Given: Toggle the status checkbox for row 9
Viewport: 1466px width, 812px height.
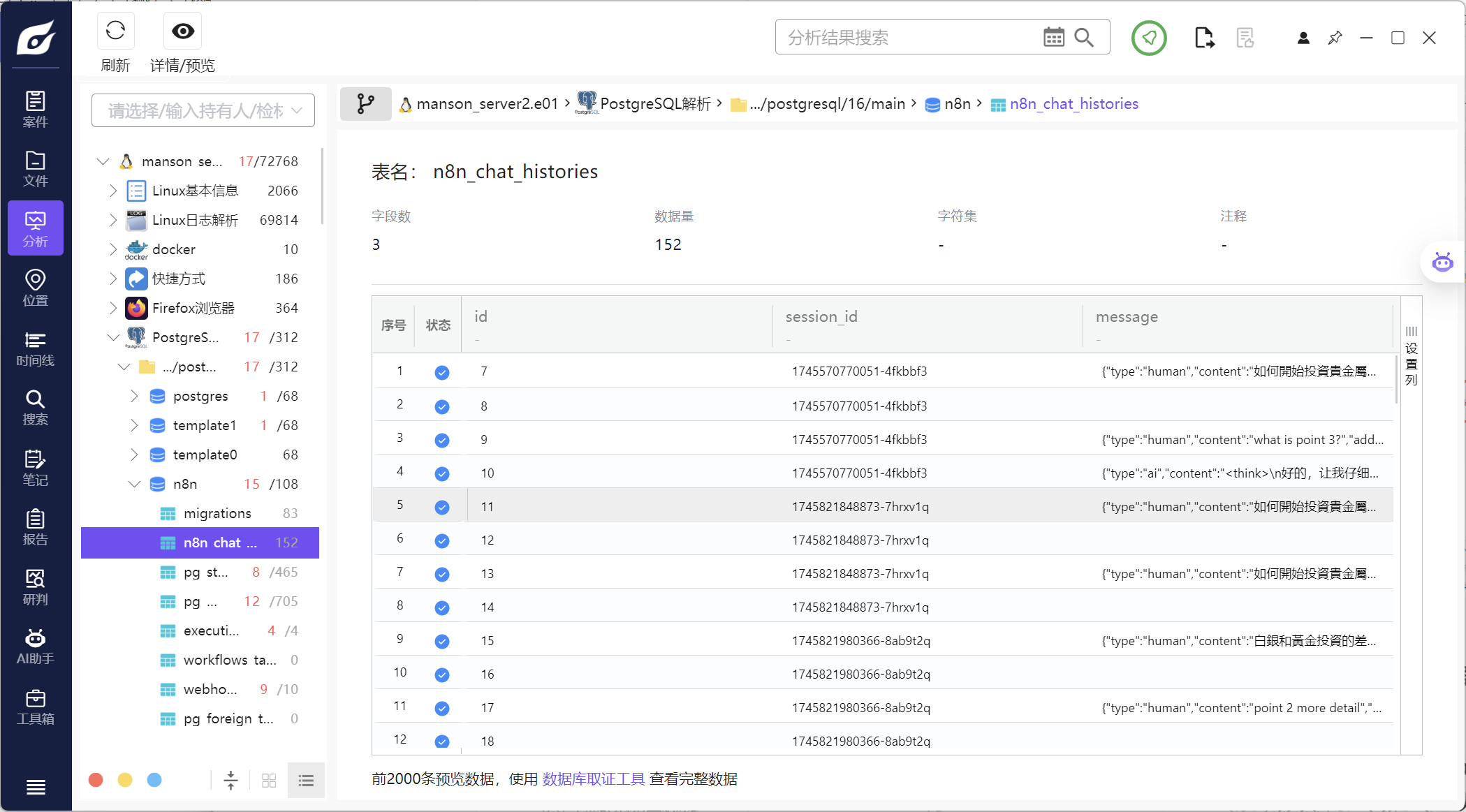Looking at the screenshot, I should 441,642.
